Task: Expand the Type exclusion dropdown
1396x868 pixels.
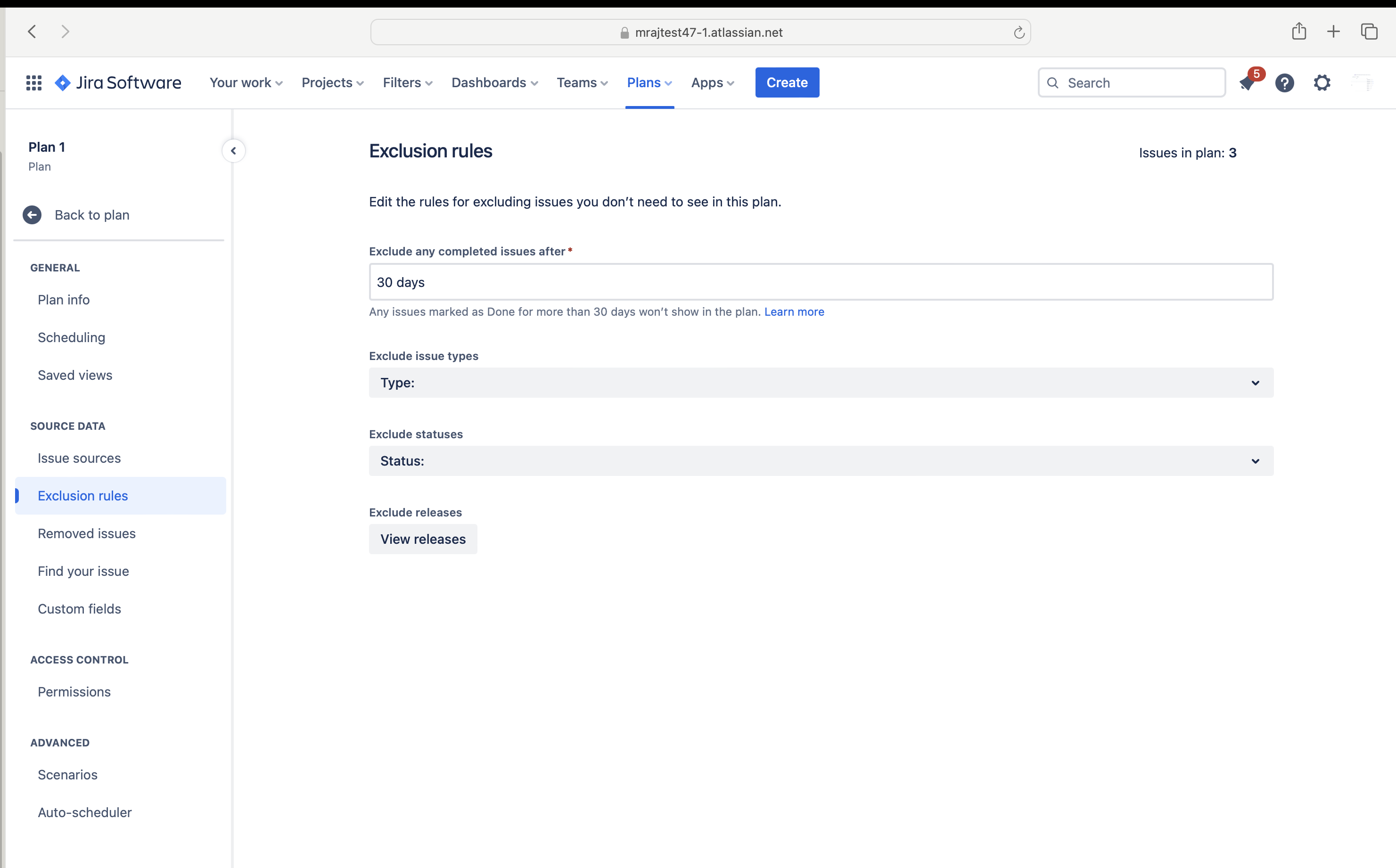Action: click(x=1256, y=383)
